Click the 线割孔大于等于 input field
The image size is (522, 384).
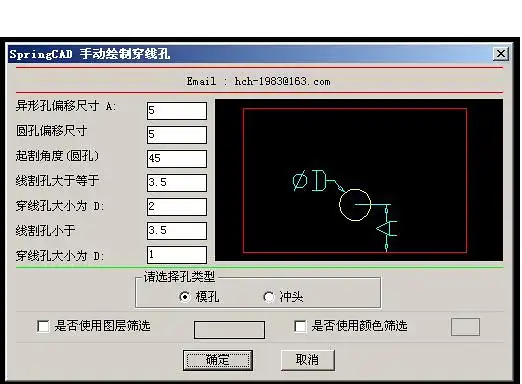click(x=177, y=183)
